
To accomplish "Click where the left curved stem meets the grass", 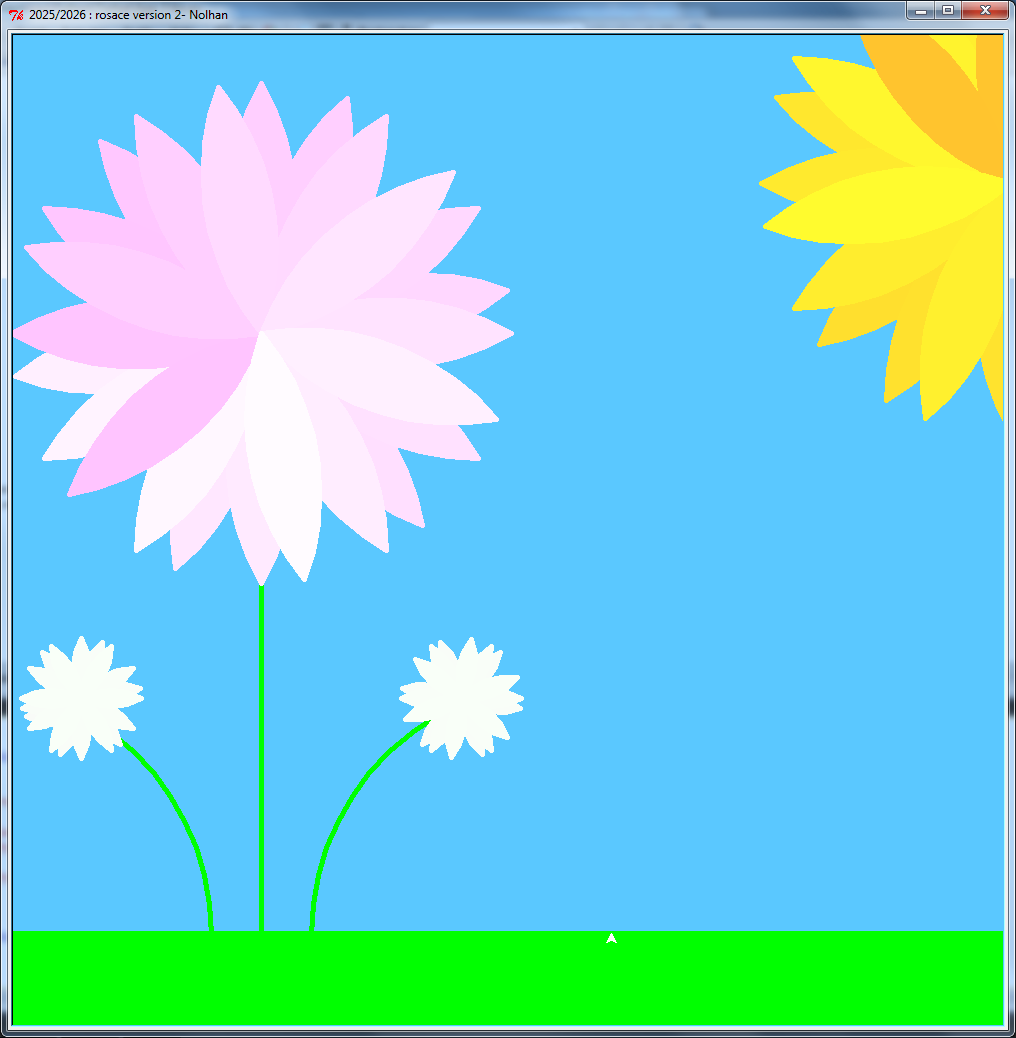I will [x=210, y=929].
